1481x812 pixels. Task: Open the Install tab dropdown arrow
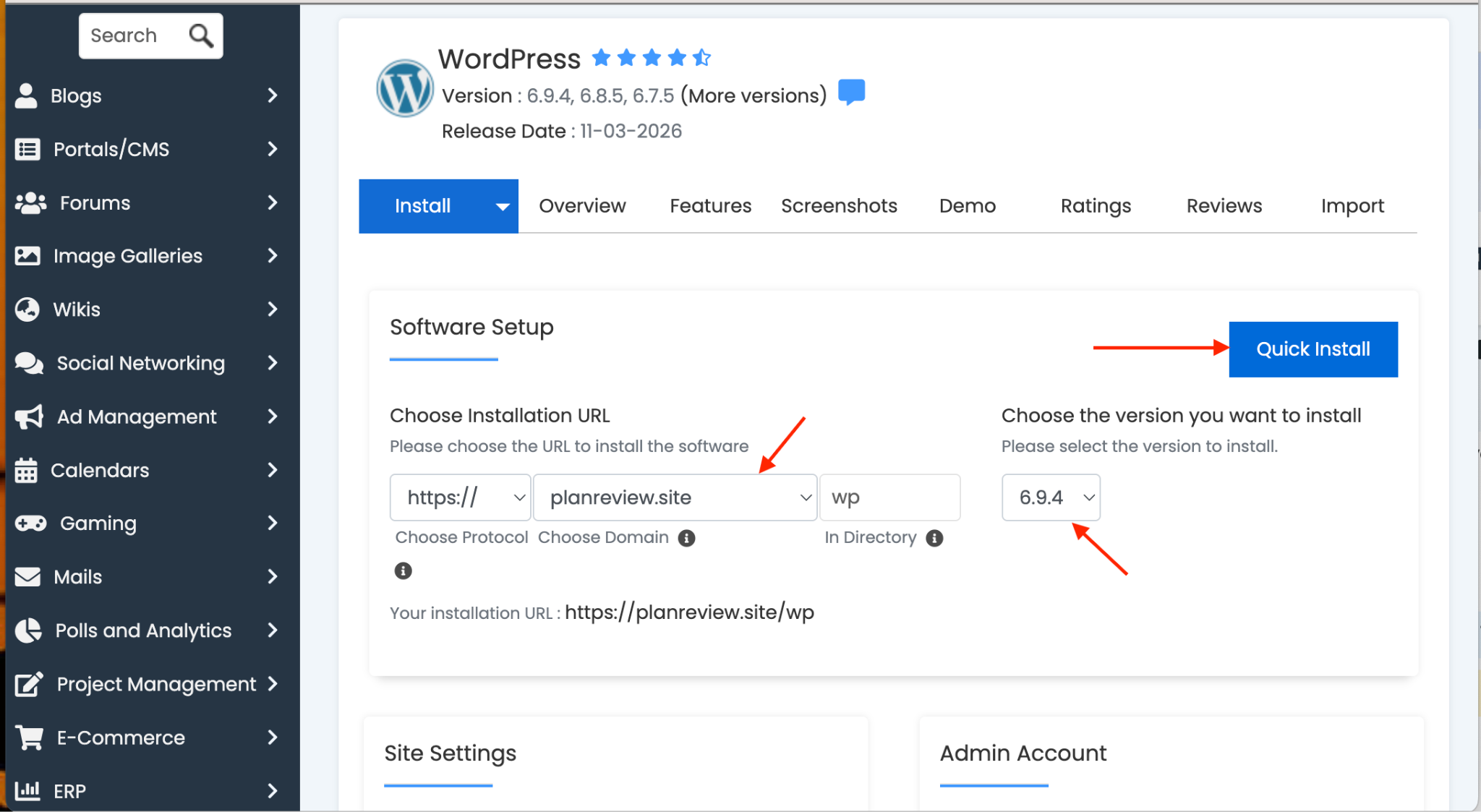tap(503, 207)
